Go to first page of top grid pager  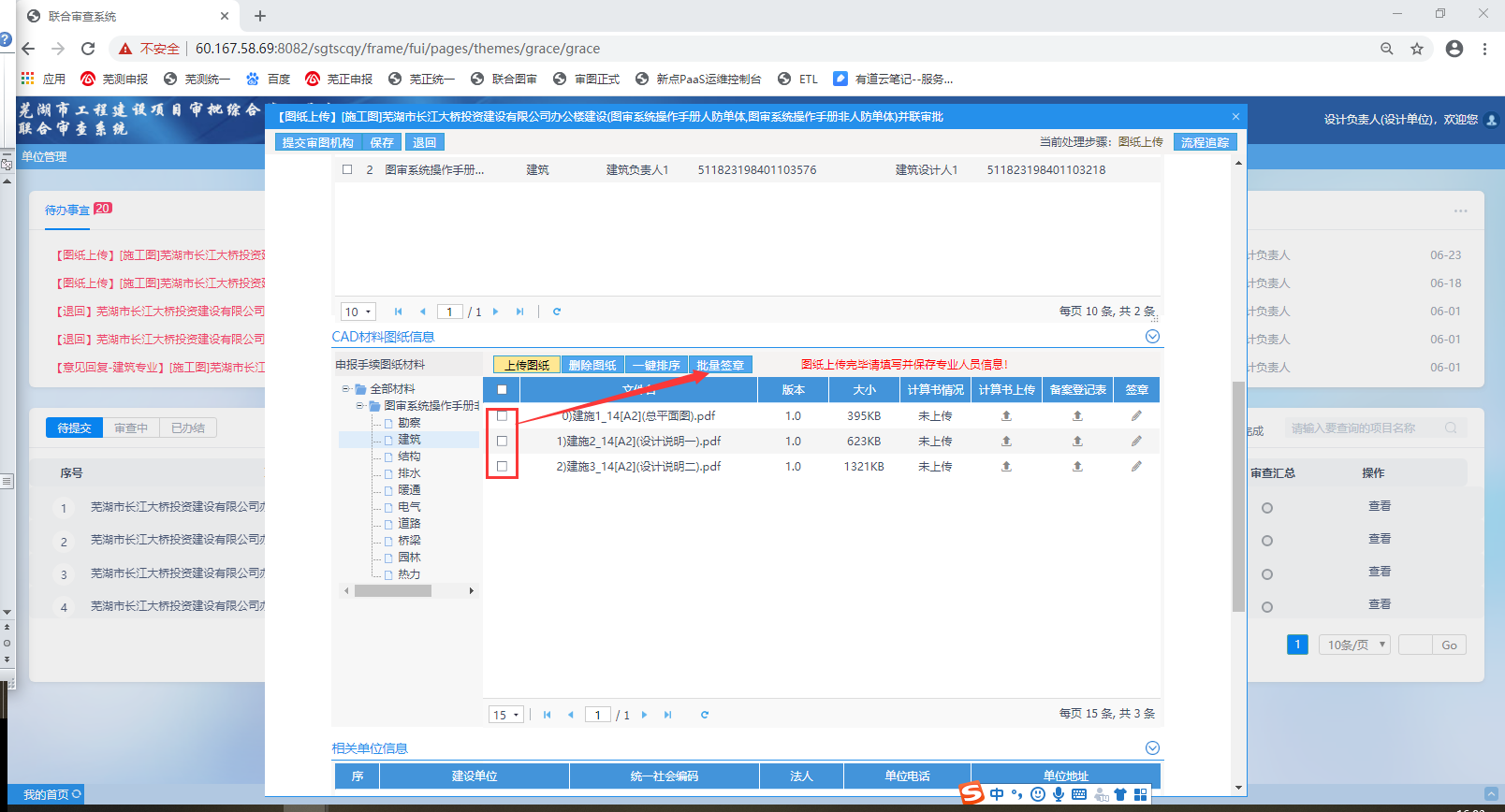[x=398, y=312]
